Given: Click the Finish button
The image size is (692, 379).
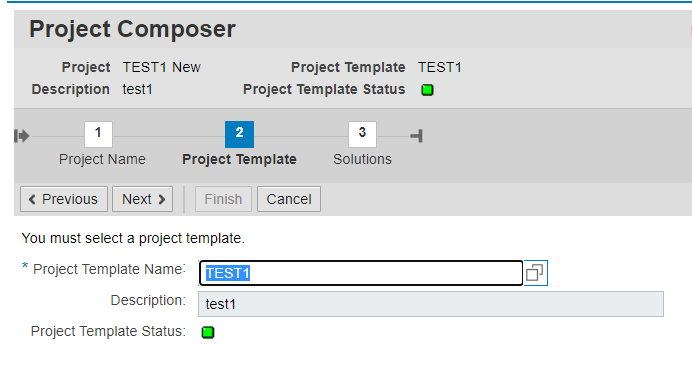Looking at the screenshot, I should coord(223,199).
